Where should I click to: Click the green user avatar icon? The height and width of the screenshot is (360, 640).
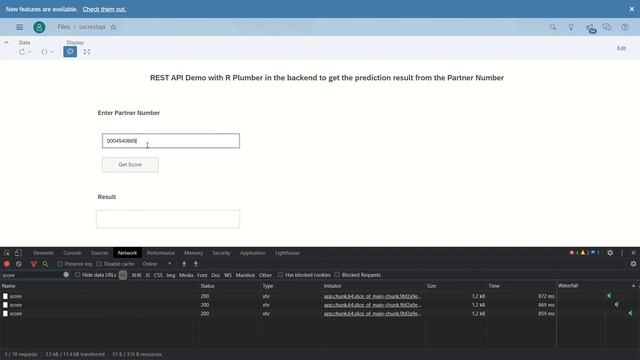coord(39,27)
